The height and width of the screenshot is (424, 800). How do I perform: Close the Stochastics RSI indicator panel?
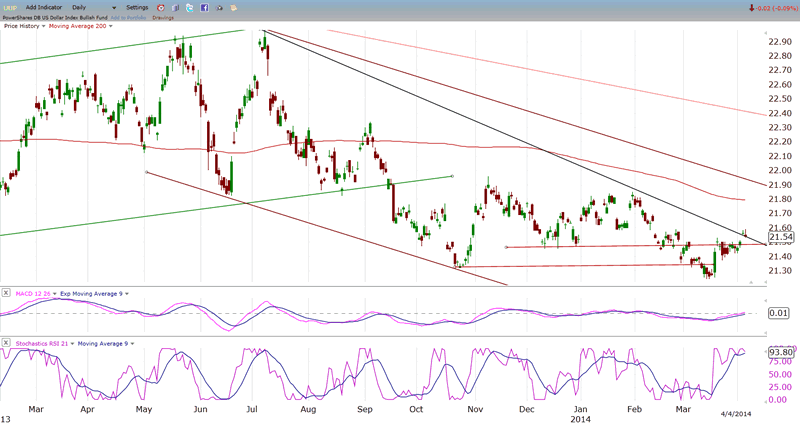coord(6,343)
